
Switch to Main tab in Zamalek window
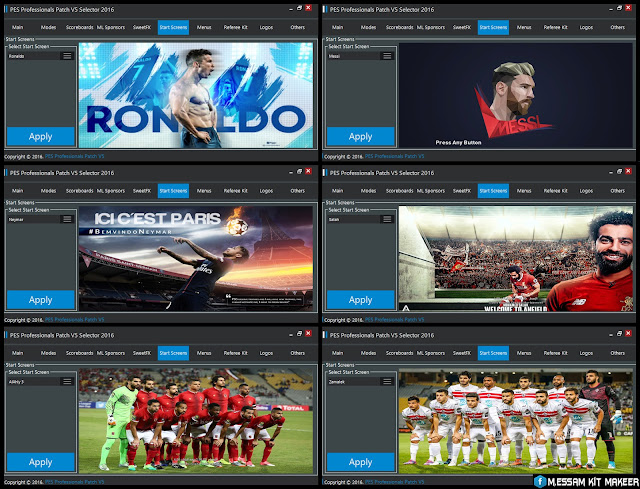click(x=338, y=353)
